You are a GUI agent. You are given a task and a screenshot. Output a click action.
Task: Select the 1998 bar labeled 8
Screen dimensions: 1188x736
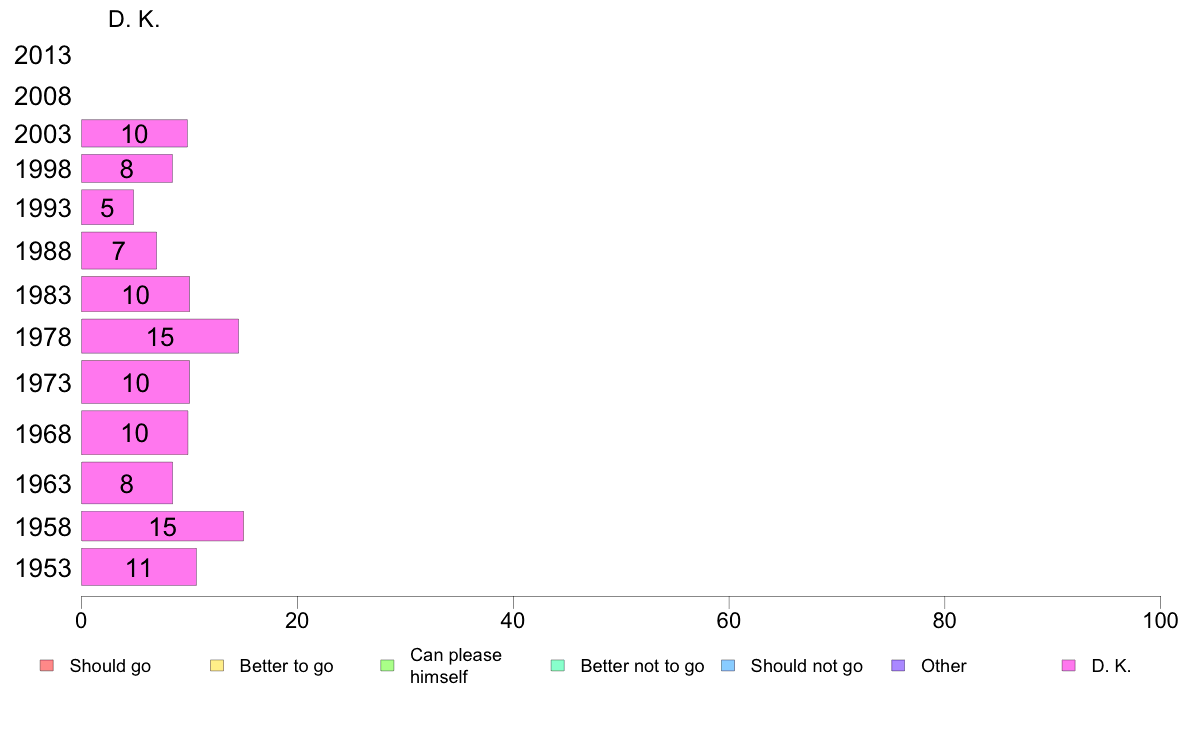pyautogui.click(x=127, y=168)
